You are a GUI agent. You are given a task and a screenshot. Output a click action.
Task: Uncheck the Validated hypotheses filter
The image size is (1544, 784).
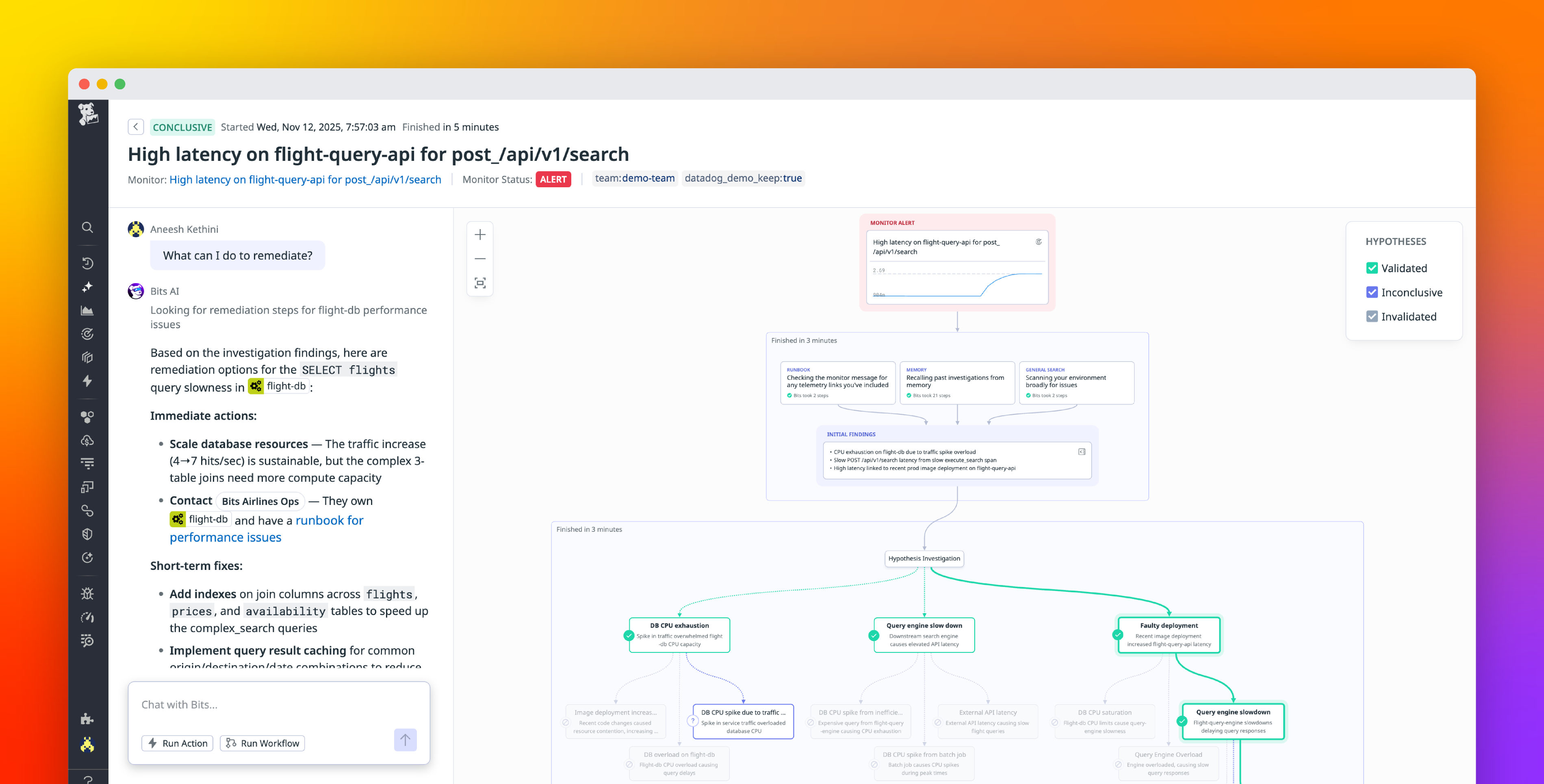1373,268
